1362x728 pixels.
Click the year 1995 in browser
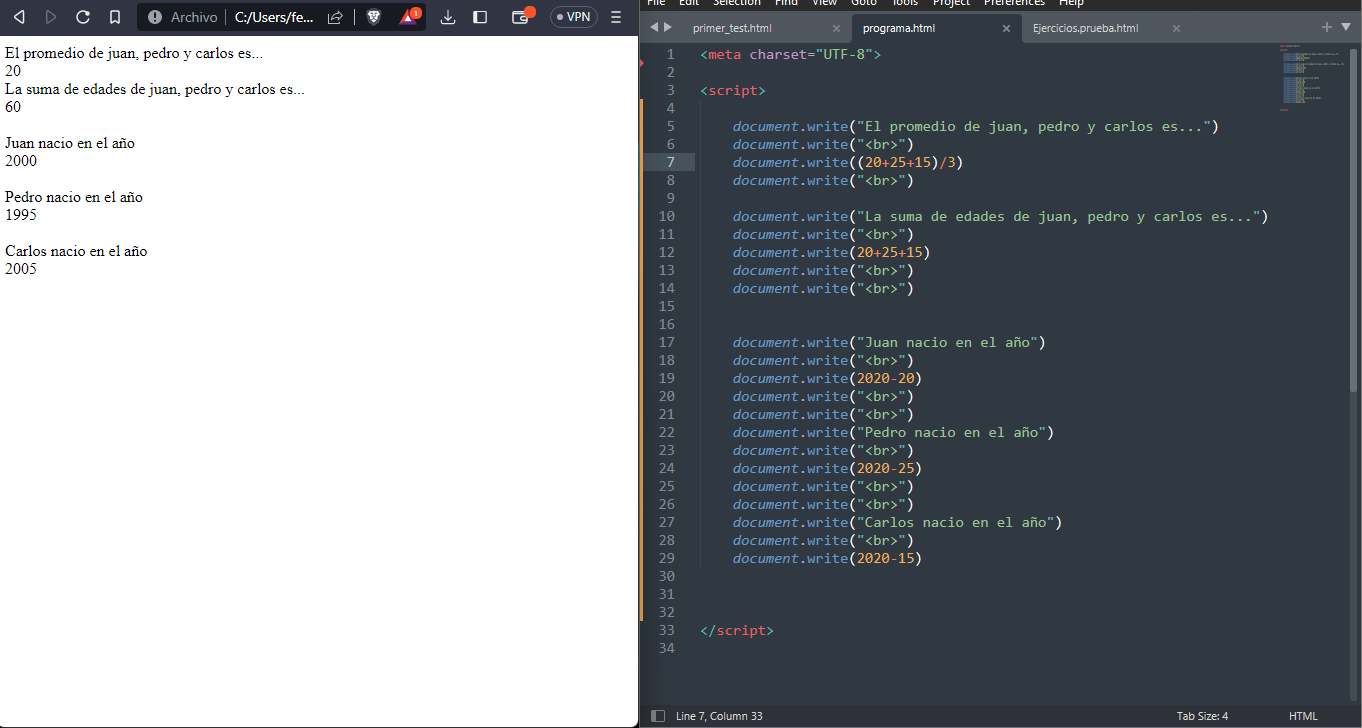[21, 216]
